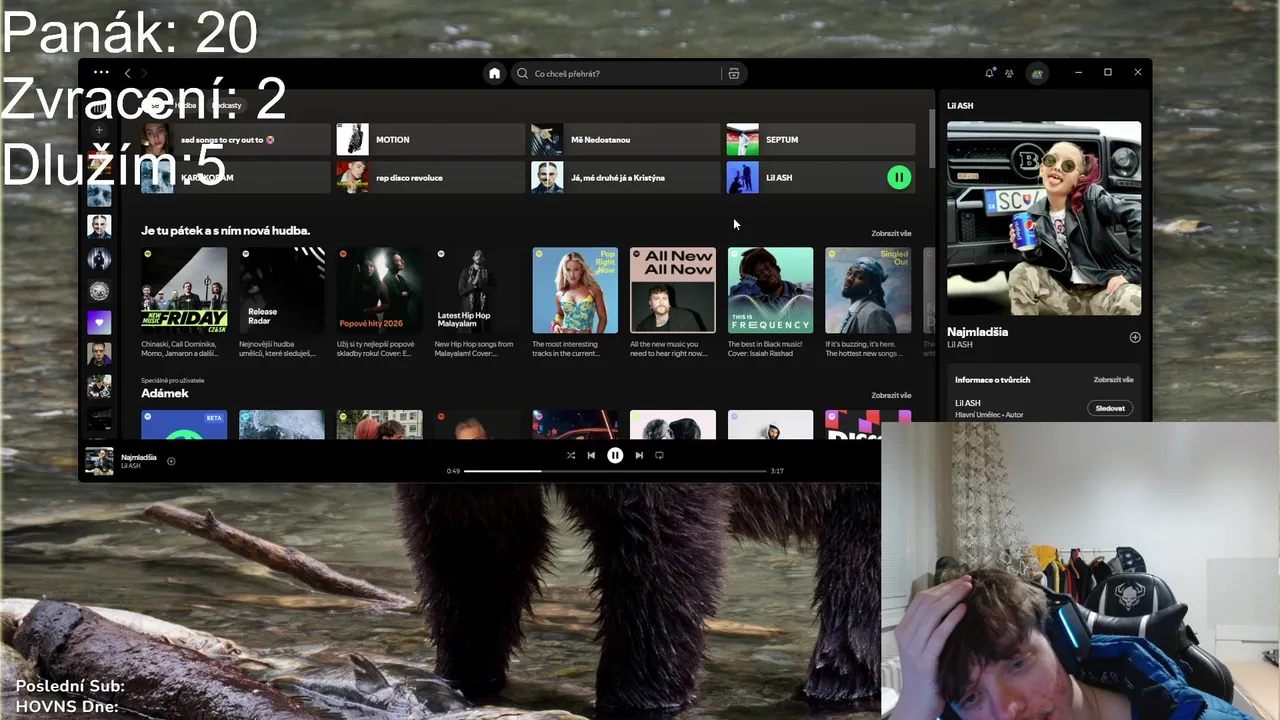
Task: Select the Hudba filter chip
Action: [x=186, y=105]
